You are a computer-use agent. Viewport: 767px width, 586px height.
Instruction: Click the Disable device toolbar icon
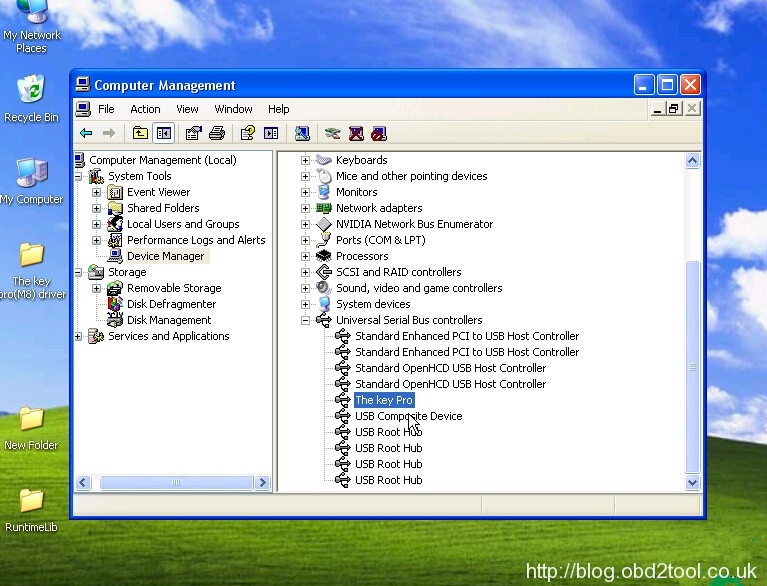pyautogui.click(x=378, y=133)
